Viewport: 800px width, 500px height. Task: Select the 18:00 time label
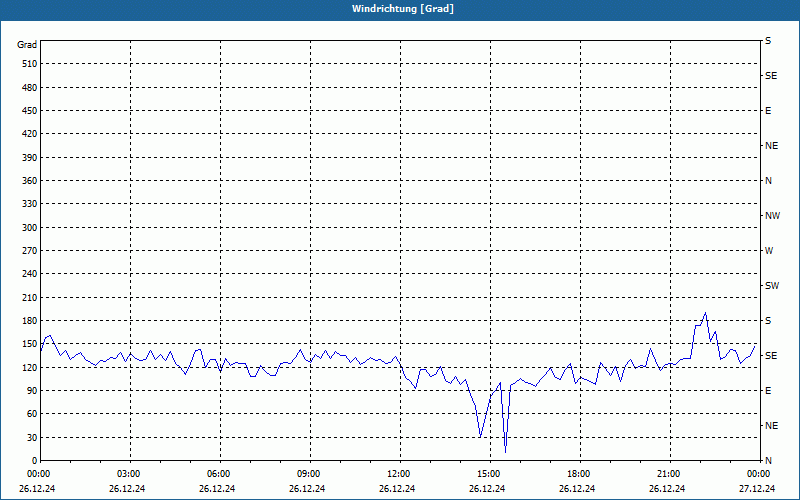click(x=581, y=474)
